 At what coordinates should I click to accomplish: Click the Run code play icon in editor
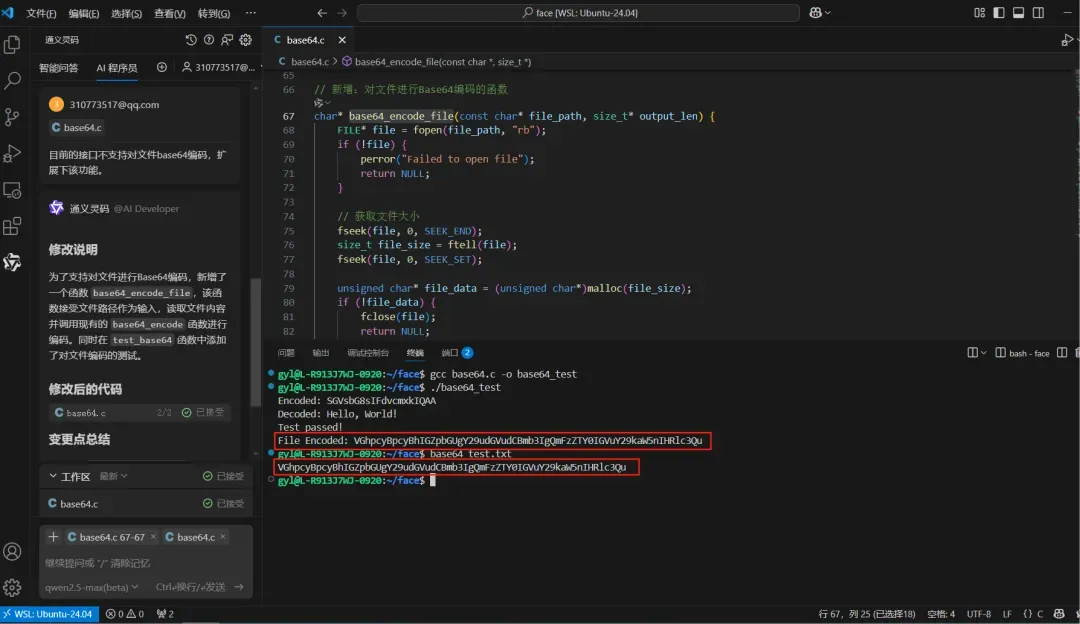tap(1066, 40)
